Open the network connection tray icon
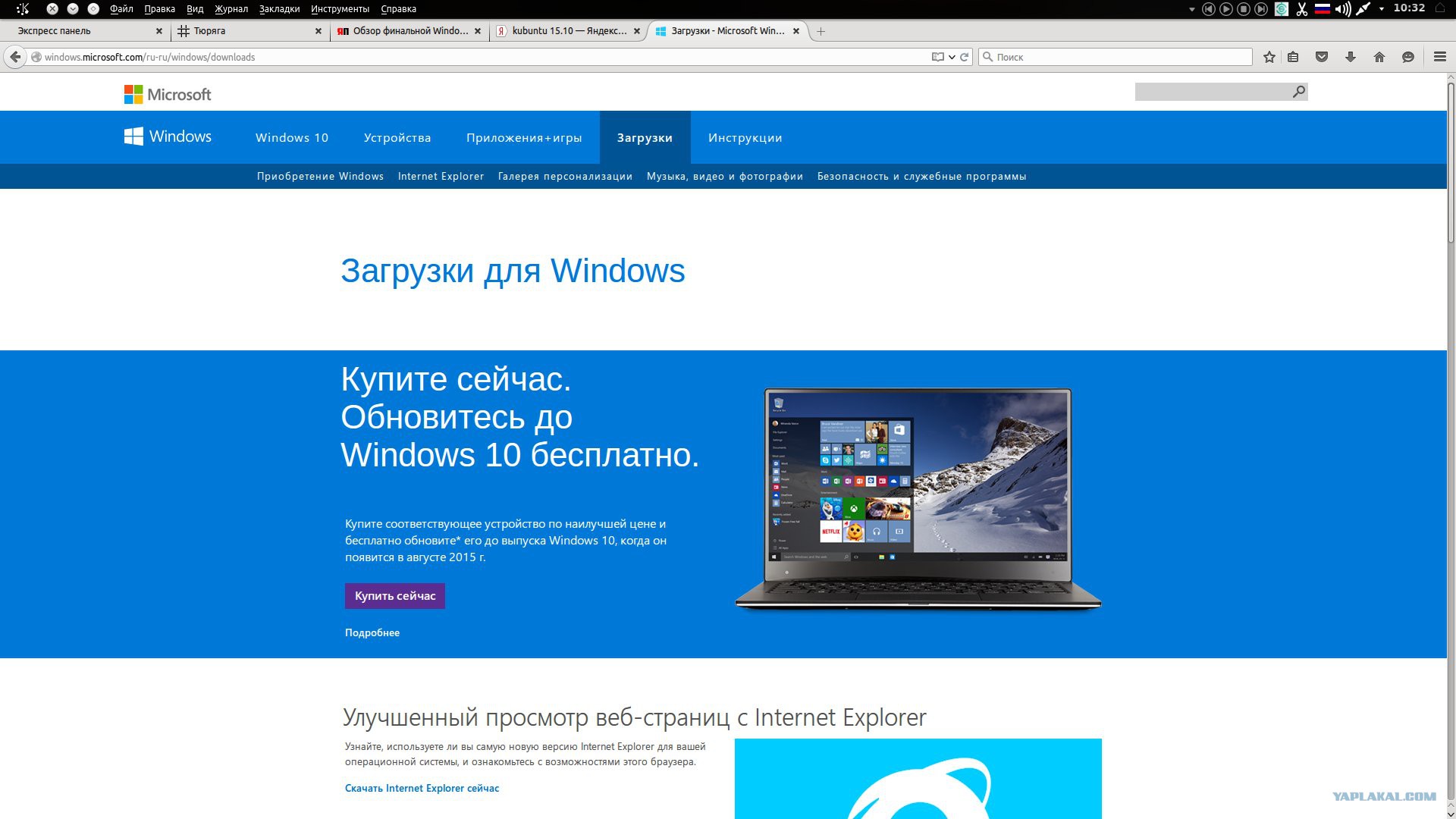Image resolution: width=1456 pixels, height=819 pixels. coord(1363,9)
